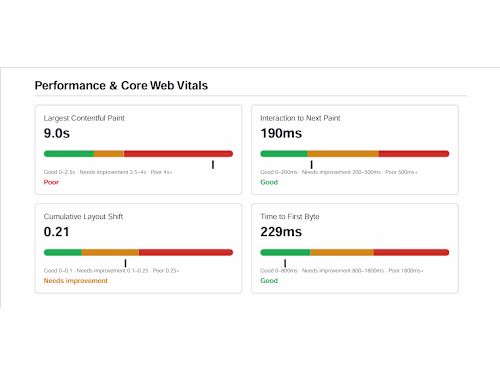Screen dimensions: 500x375
Task: Select the 'Time to First Byte' label
Action: click(290, 217)
